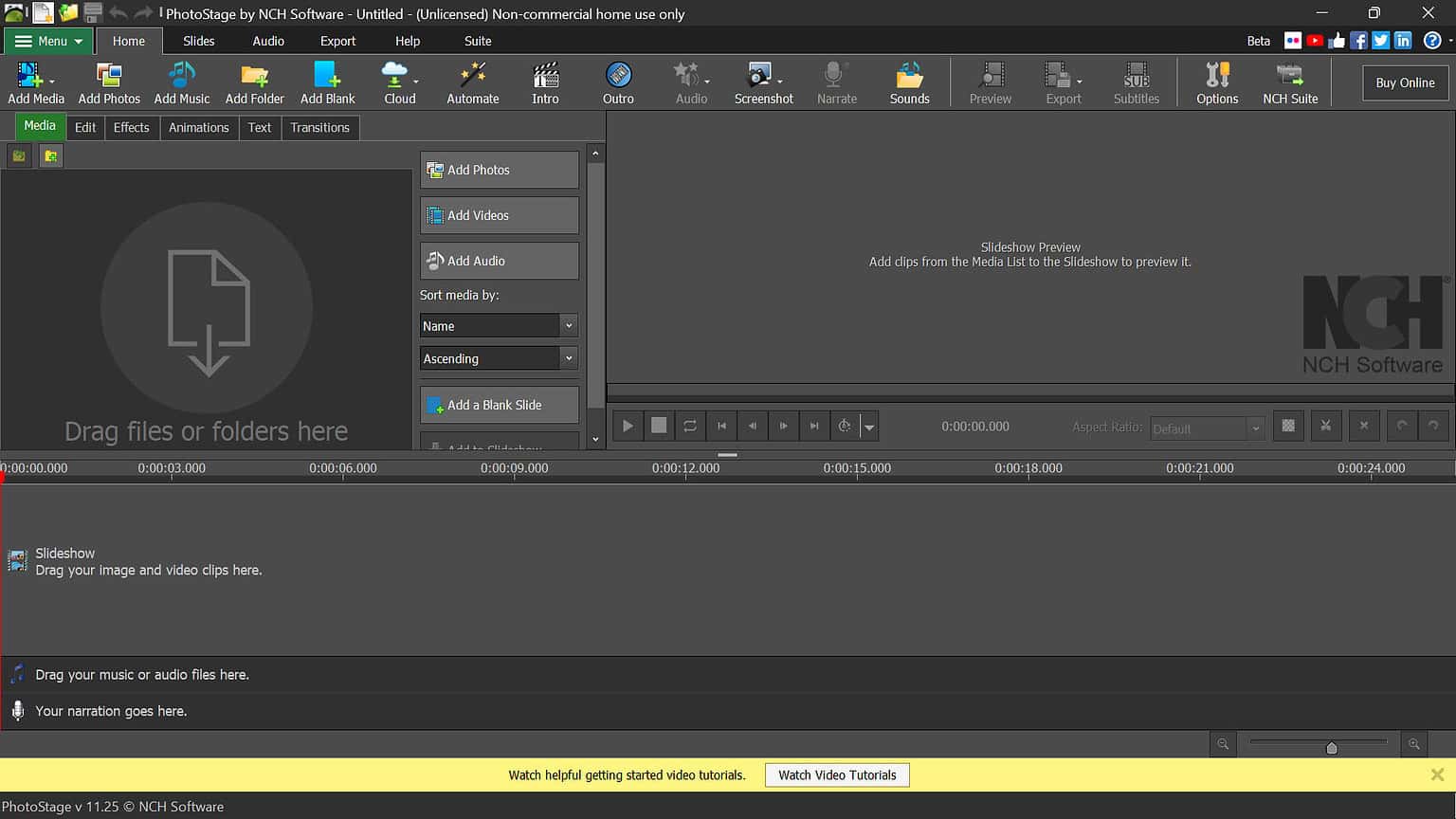
Task: Open the Sounds library icon
Action: pos(909,82)
